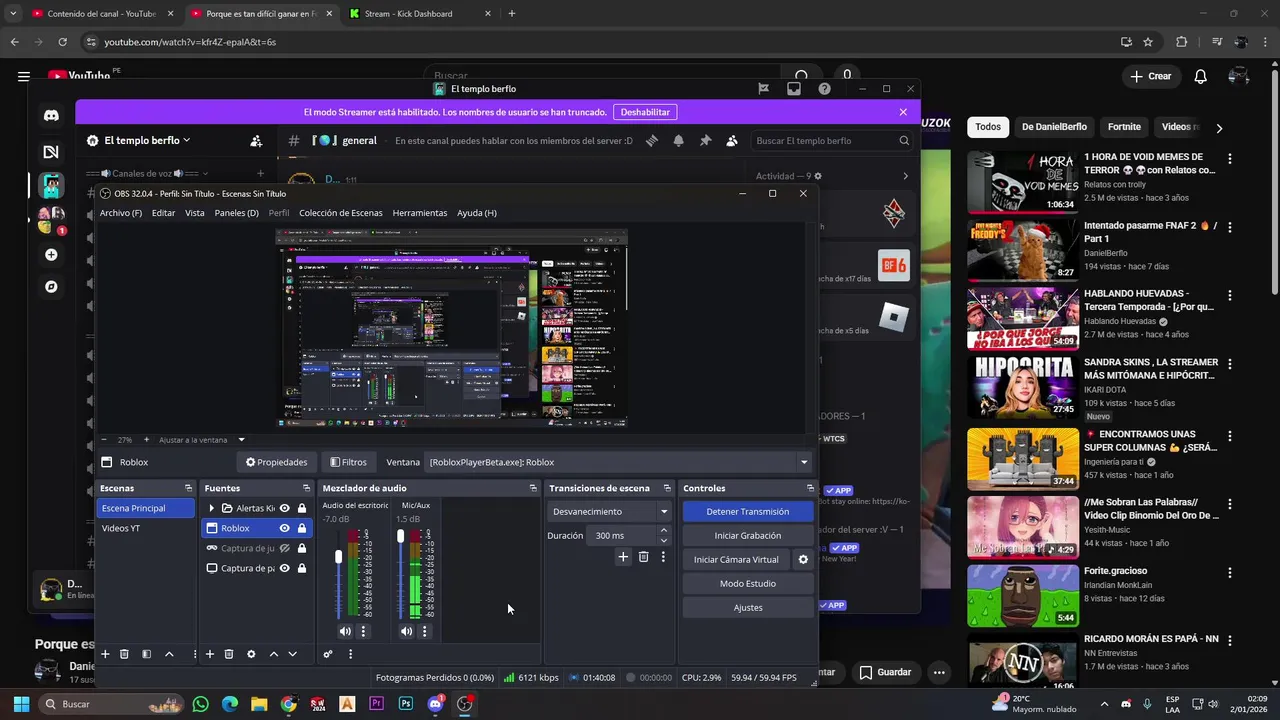Image resolution: width=1280 pixels, height=720 pixels.
Task: Toggle visibility of Alertas Kick source
Action: click(284, 508)
